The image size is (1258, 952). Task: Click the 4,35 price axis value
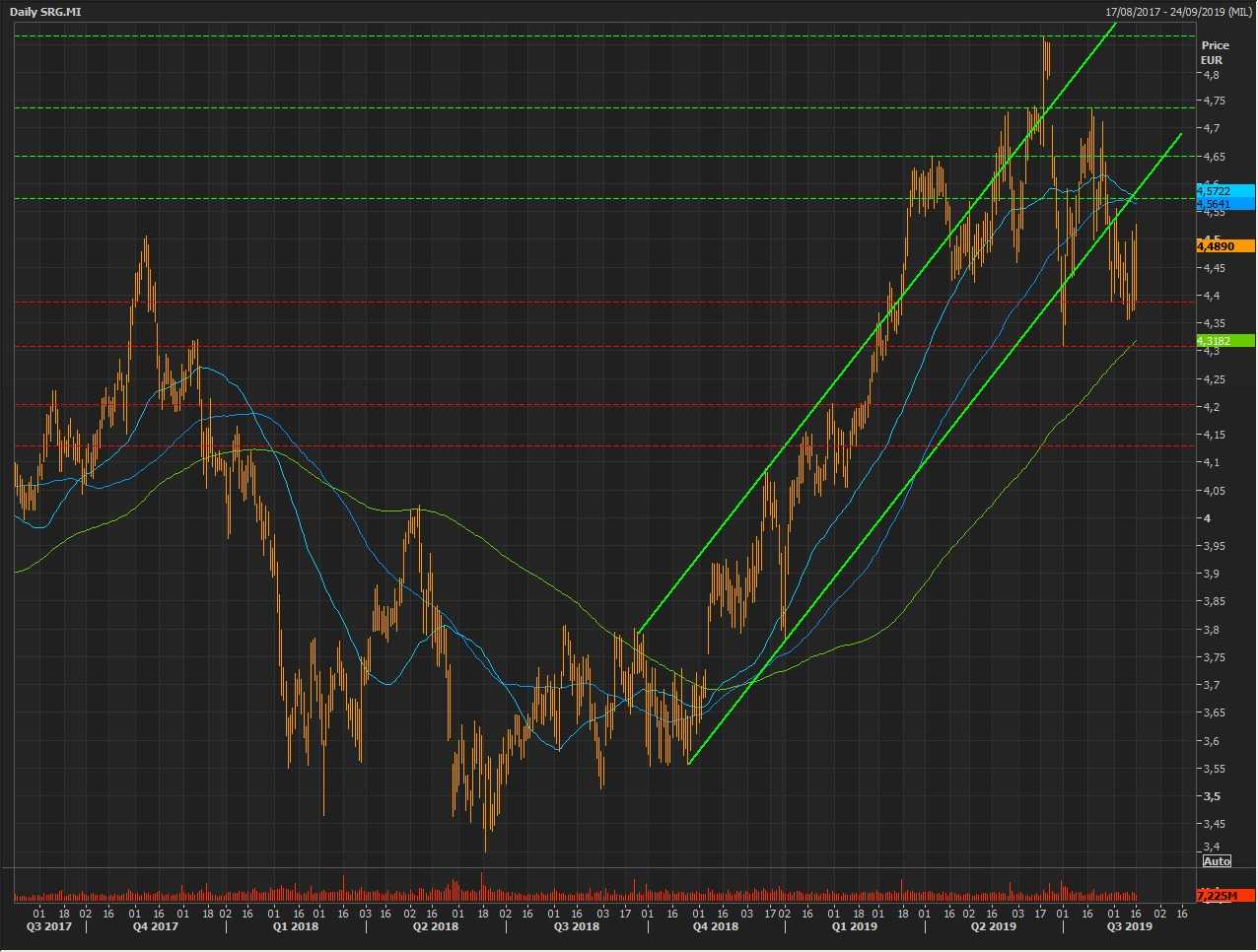(x=1214, y=323)
